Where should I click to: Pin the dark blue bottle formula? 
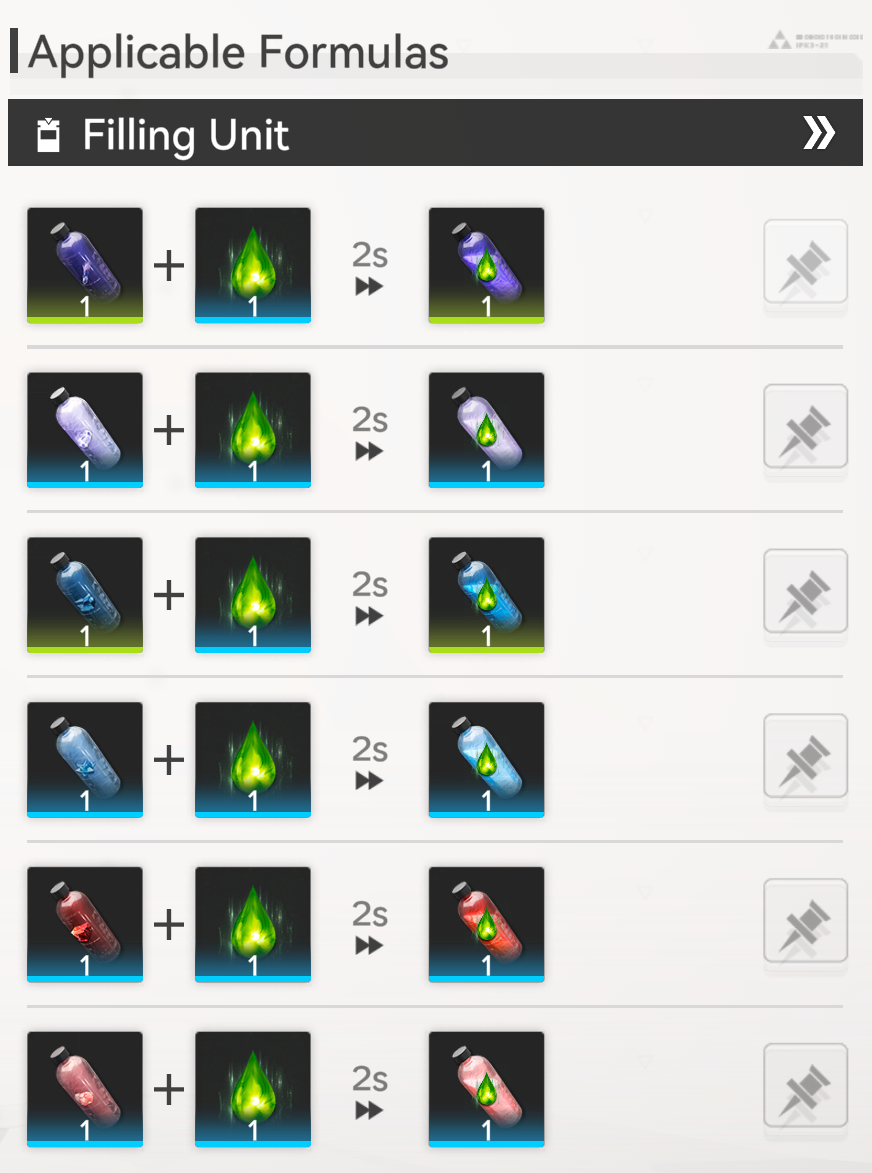[805, 591]
